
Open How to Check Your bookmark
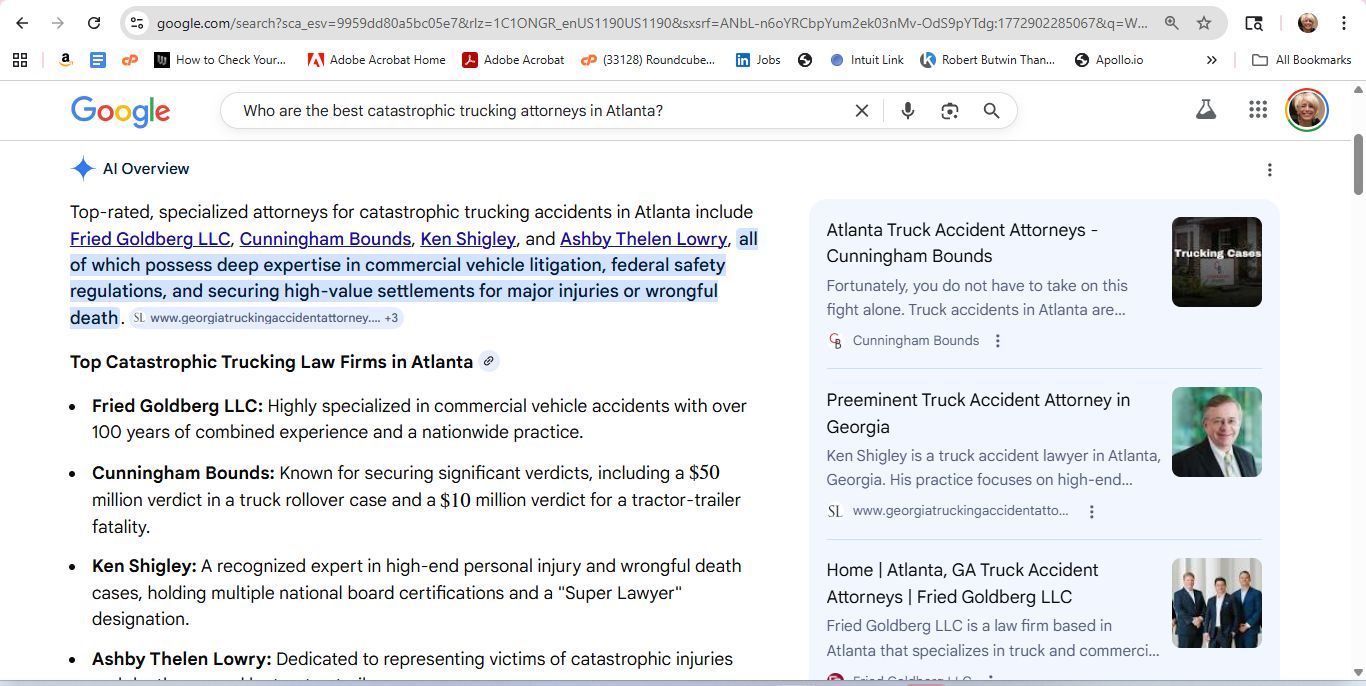click(220, 60)
